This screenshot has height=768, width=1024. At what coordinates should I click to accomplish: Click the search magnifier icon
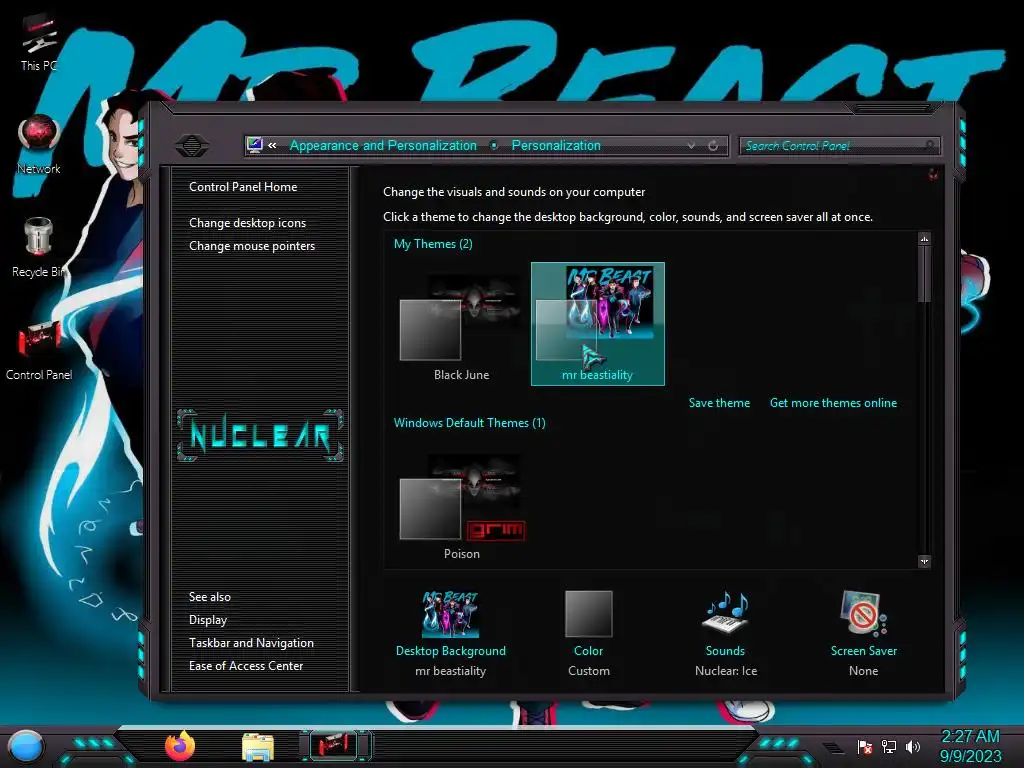pos(930,145)
